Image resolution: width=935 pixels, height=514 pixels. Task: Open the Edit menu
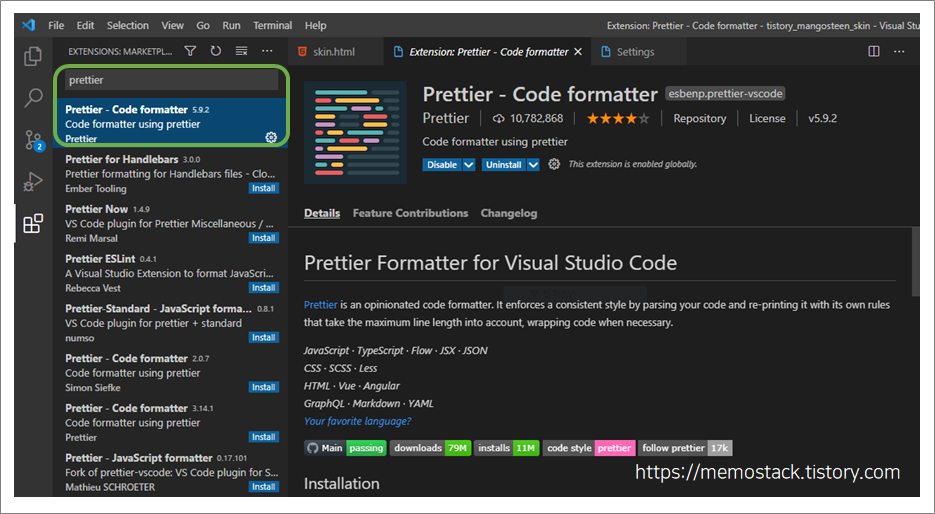pos(85,25)
